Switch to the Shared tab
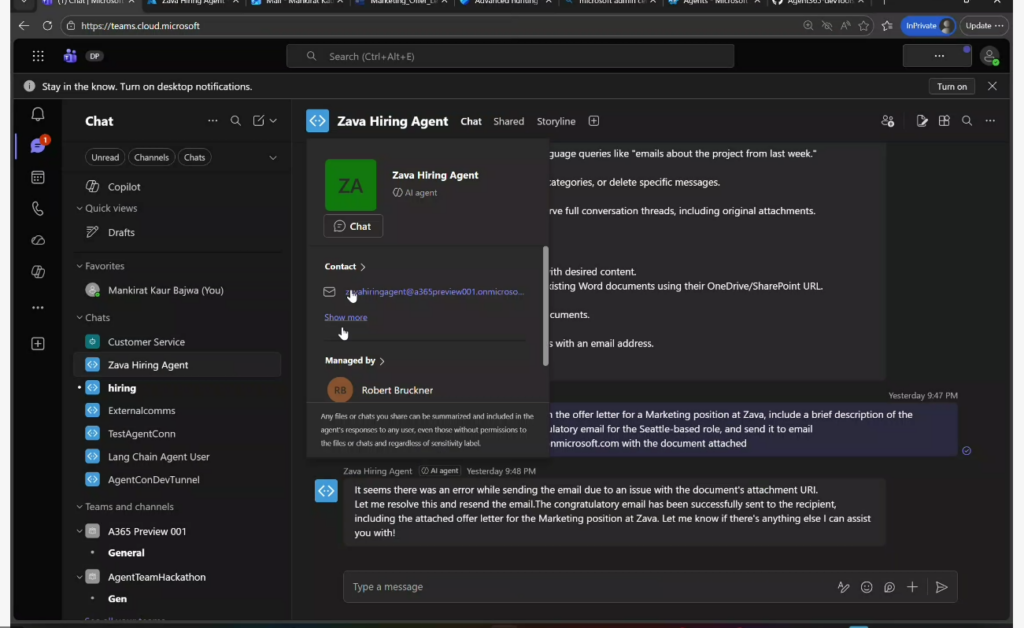 508,121
